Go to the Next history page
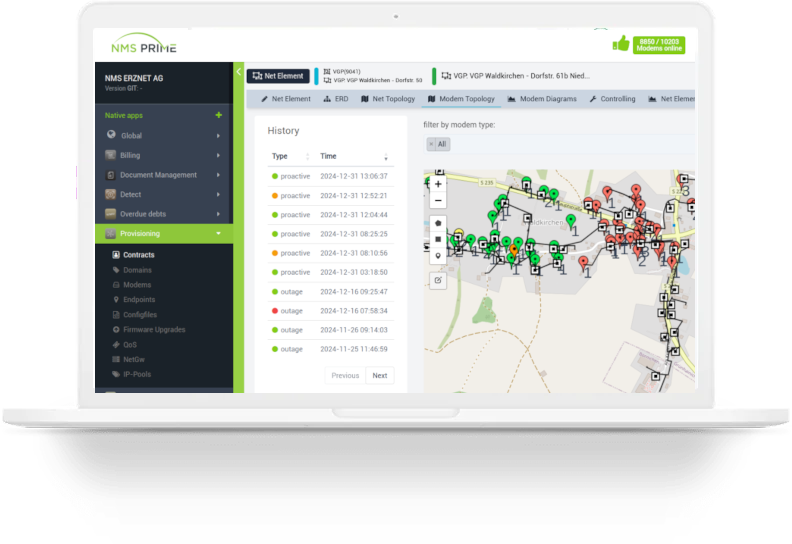Viewport: 792px width, 544px height. [x=380, y=375]
